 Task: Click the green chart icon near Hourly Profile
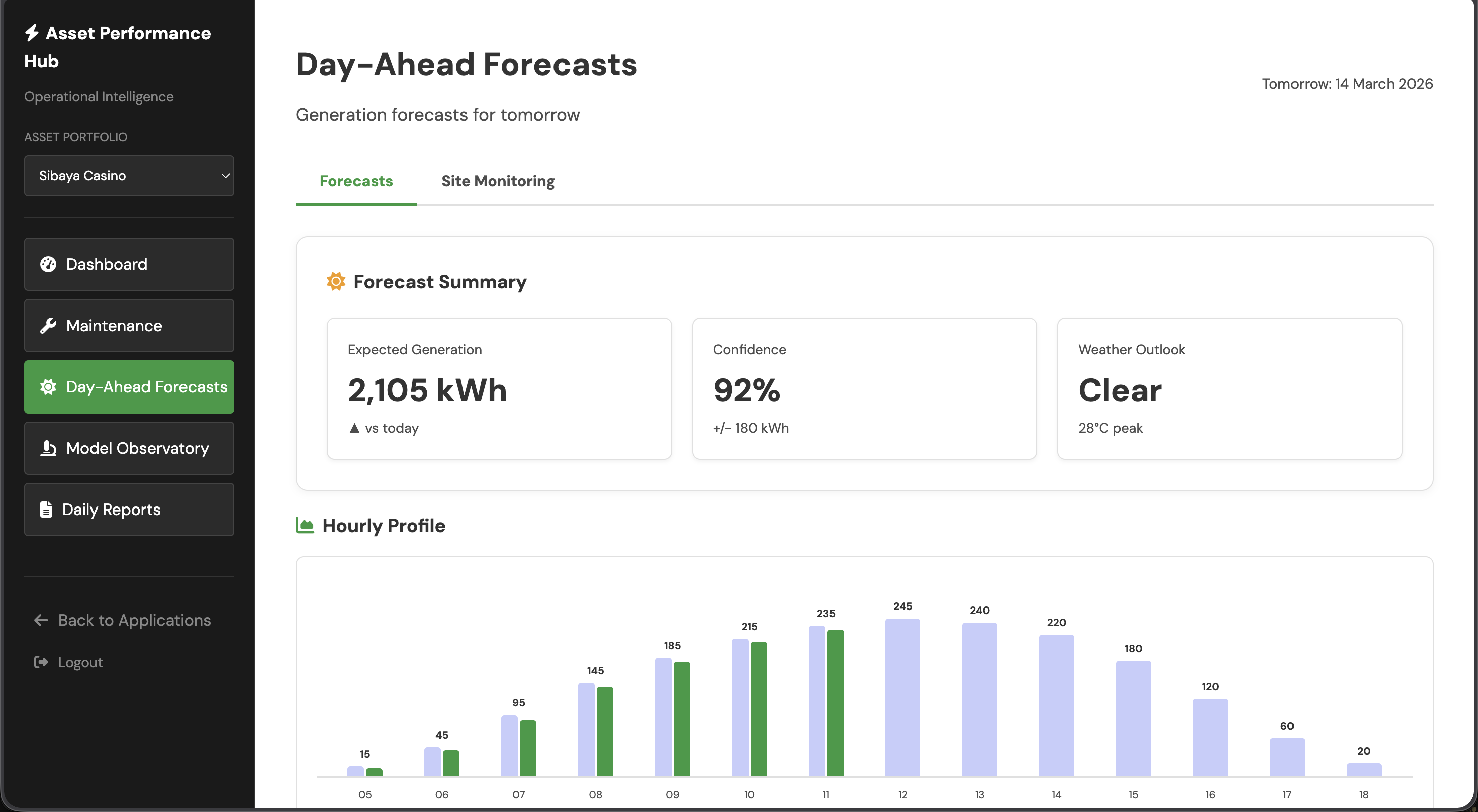coord(305,525)
